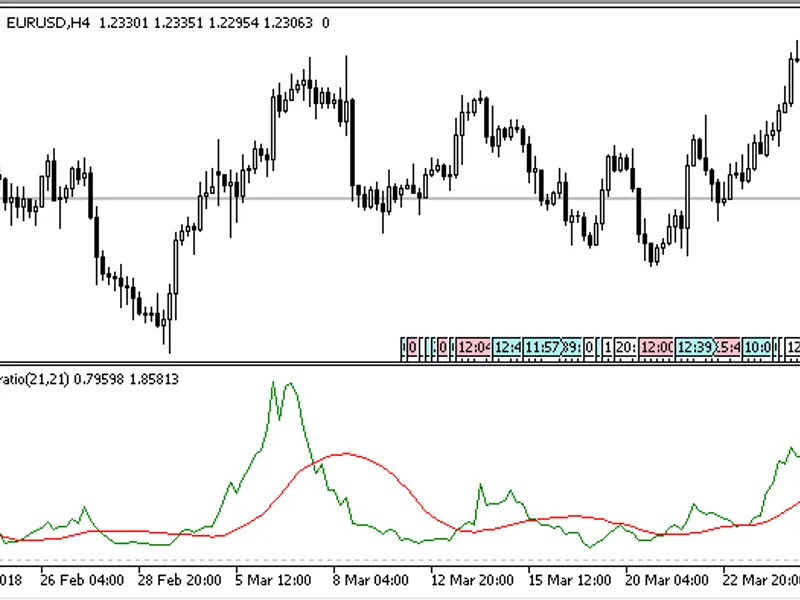800x600 pixels.
Task: Click the 26 Feb 04:00 axis label
Action: [x=82, y=580]
